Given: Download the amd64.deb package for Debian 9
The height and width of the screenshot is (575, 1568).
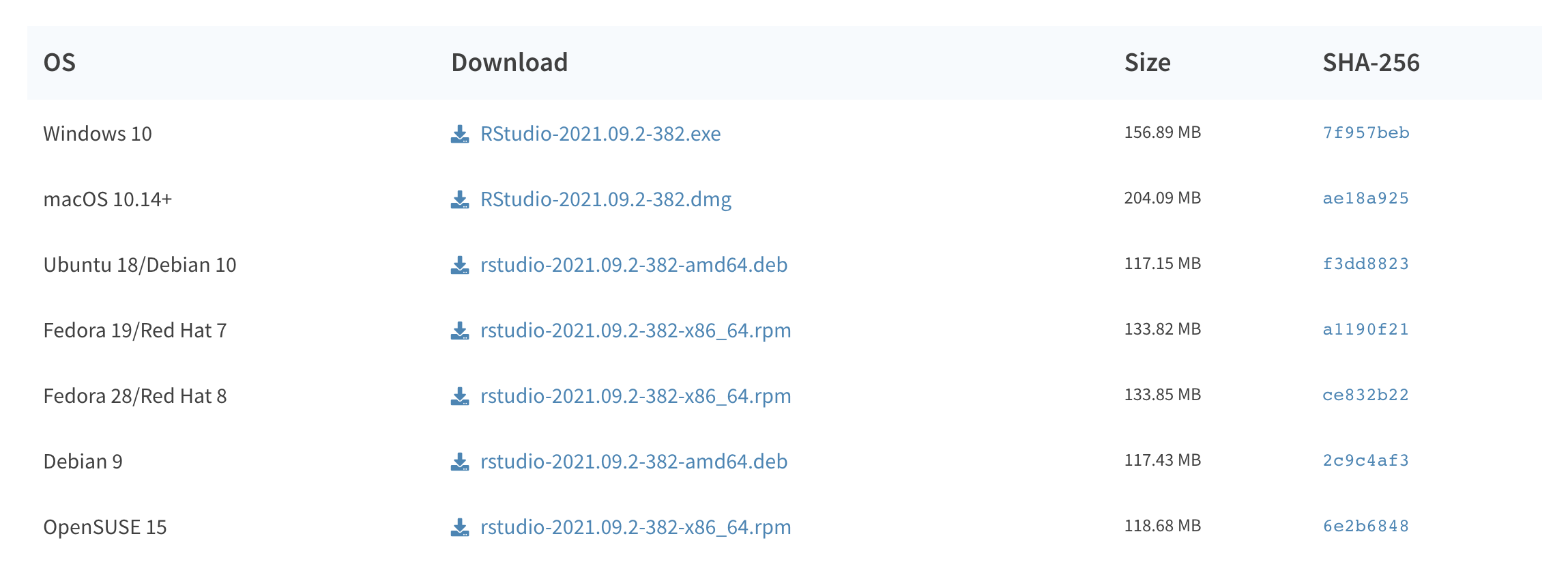Looking at the screenshot, I should pyautogui.click(x=635, y=462).
